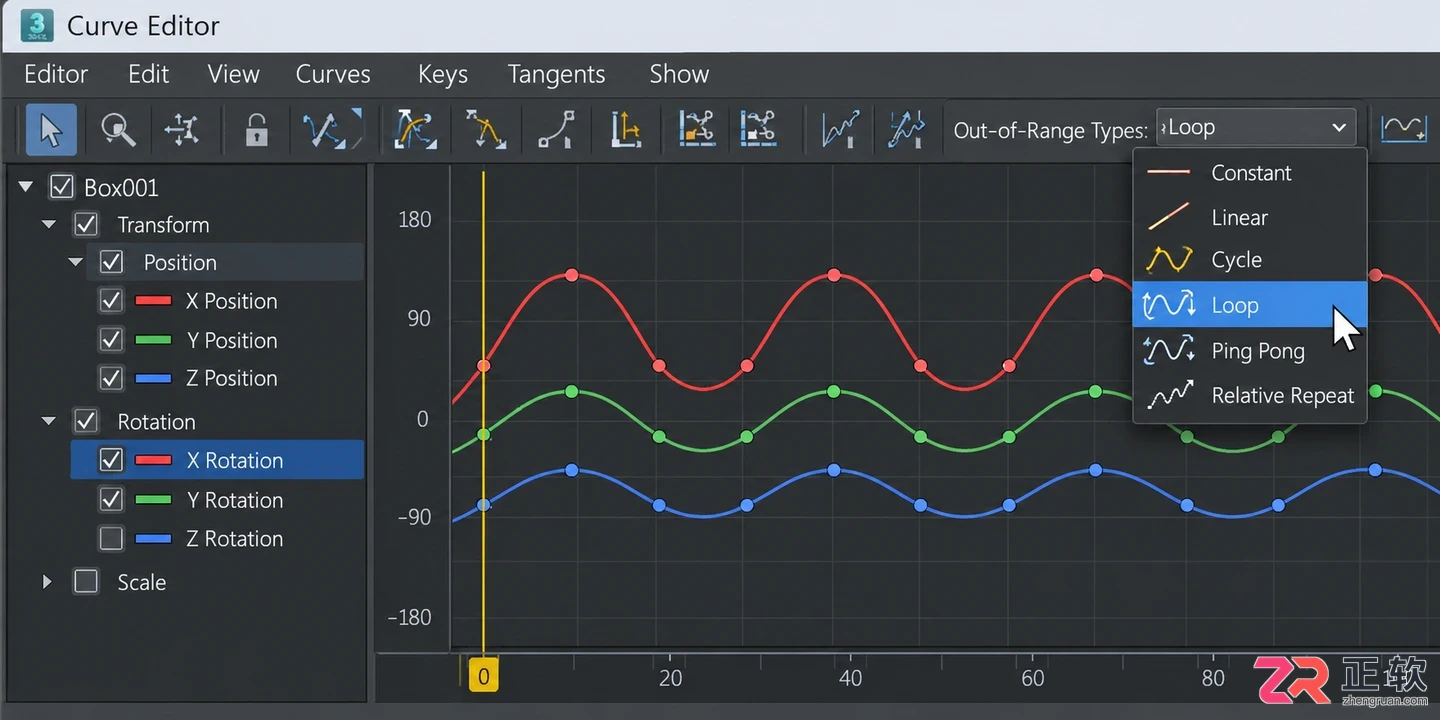Image resolution: width=1440 pixels, height=720 pixels.
Task: Select the blue draw-curve tool beside the padlock
Action: 331,129
